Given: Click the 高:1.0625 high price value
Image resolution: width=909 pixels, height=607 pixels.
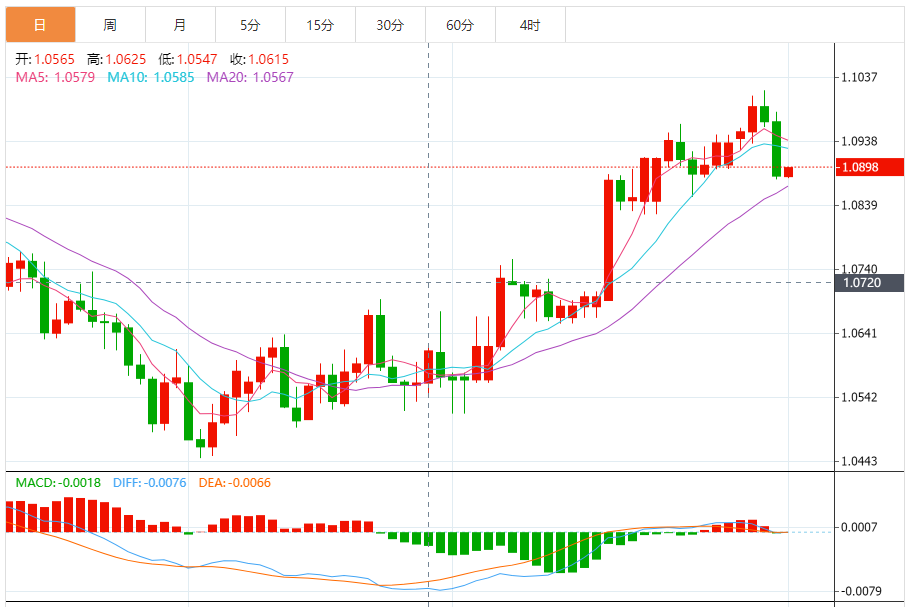Looking at the screenshot, I should tap(117, 59).
